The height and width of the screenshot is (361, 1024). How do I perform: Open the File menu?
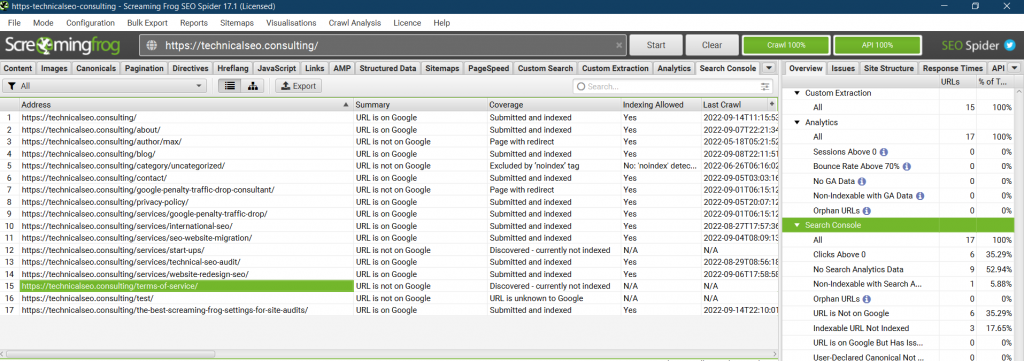coord(14,23)
